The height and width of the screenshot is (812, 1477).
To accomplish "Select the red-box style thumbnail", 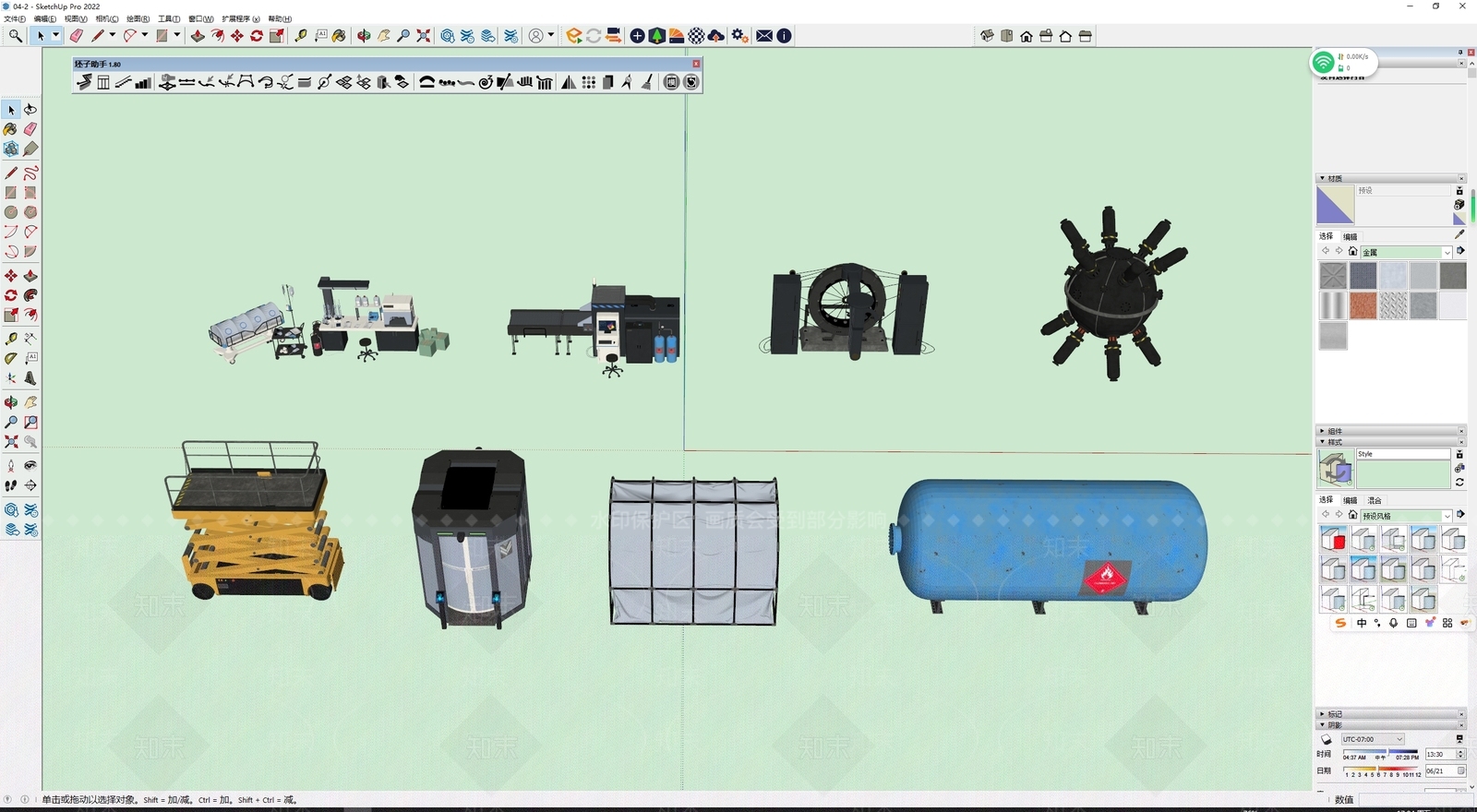I will [1333, 539].
